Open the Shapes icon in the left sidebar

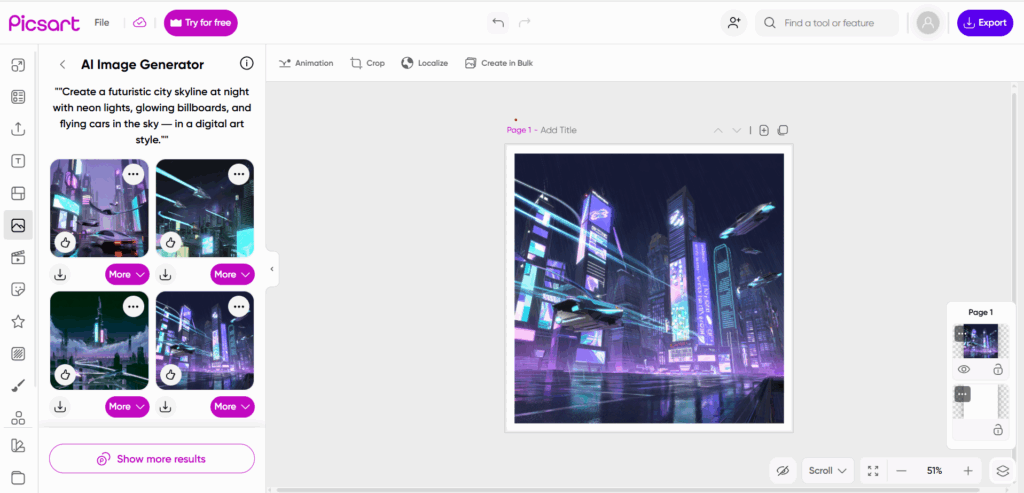(x=18, y=418)
